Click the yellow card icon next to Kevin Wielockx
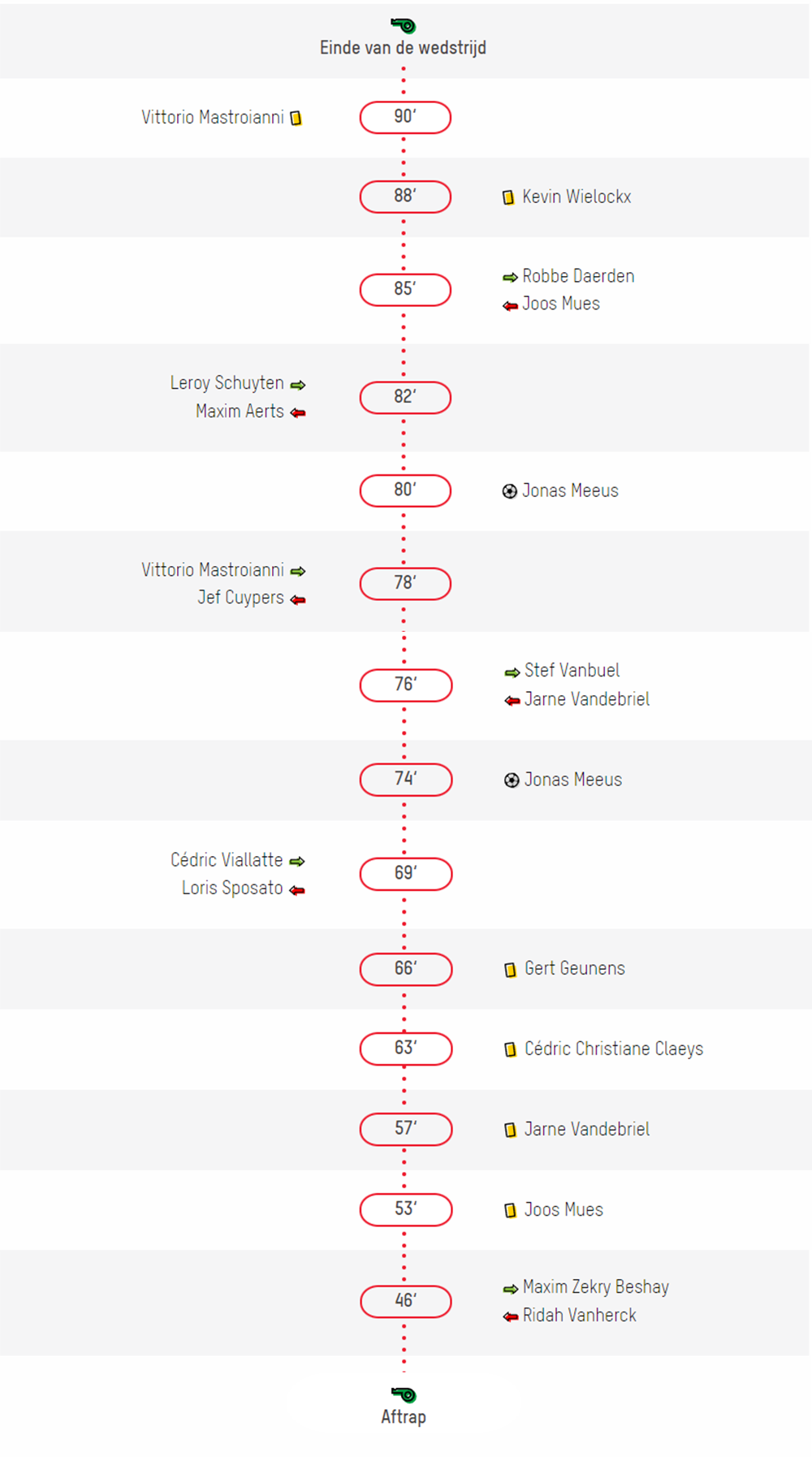 point(508,197)
